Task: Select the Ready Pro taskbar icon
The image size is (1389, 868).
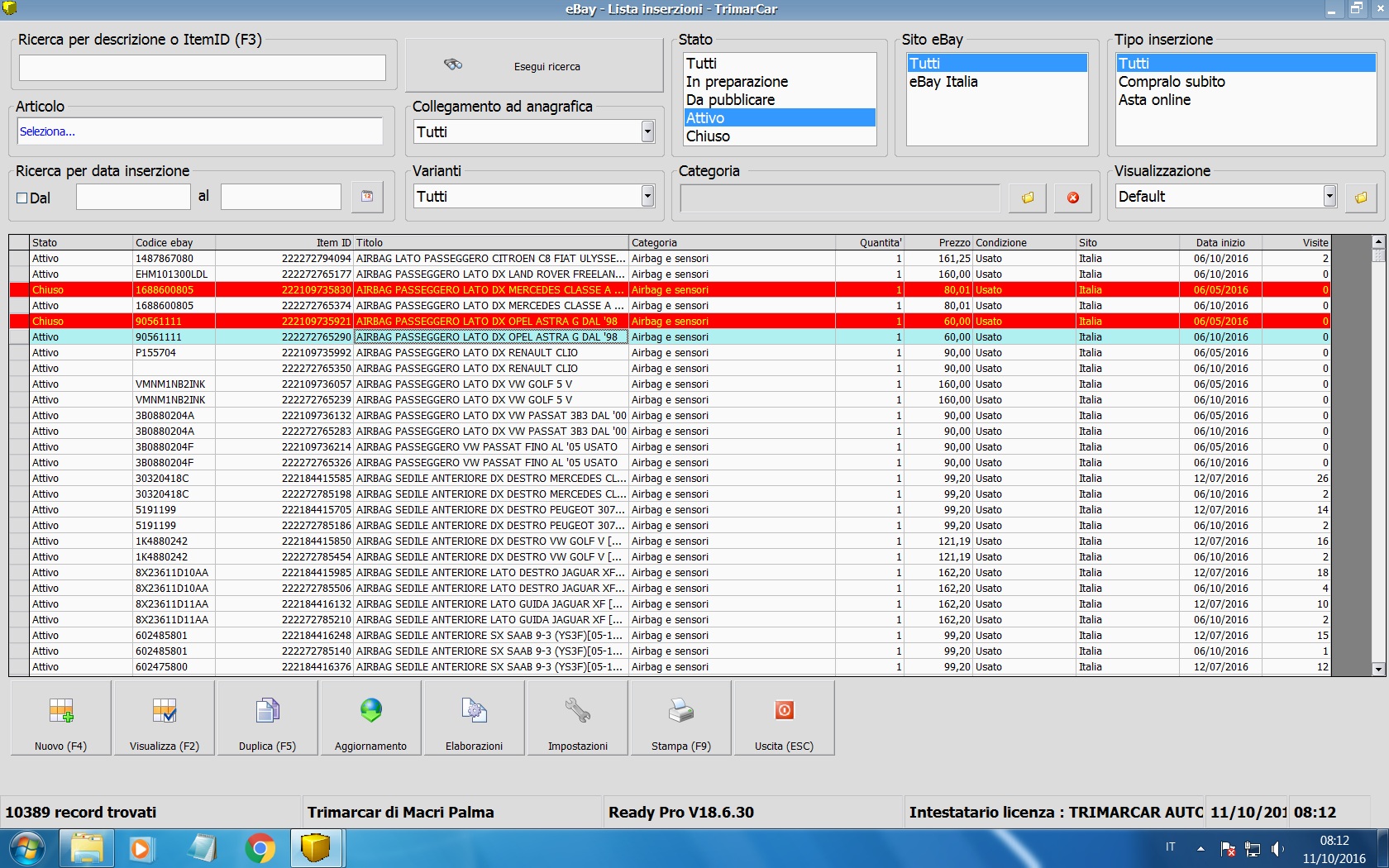Action: (316, 849)
